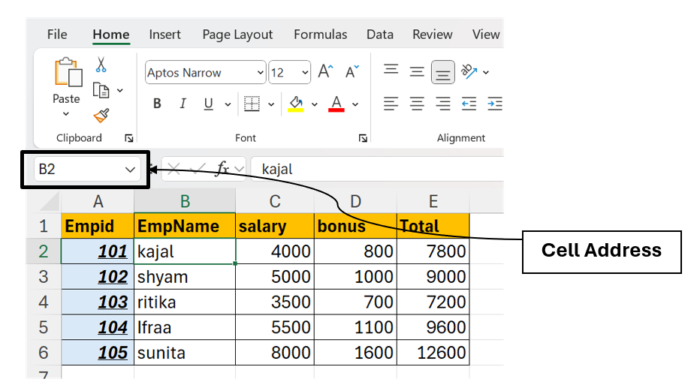Open the Orientation dropdown arrow
This screenshot has width=700, height=391.
[486, 72]
